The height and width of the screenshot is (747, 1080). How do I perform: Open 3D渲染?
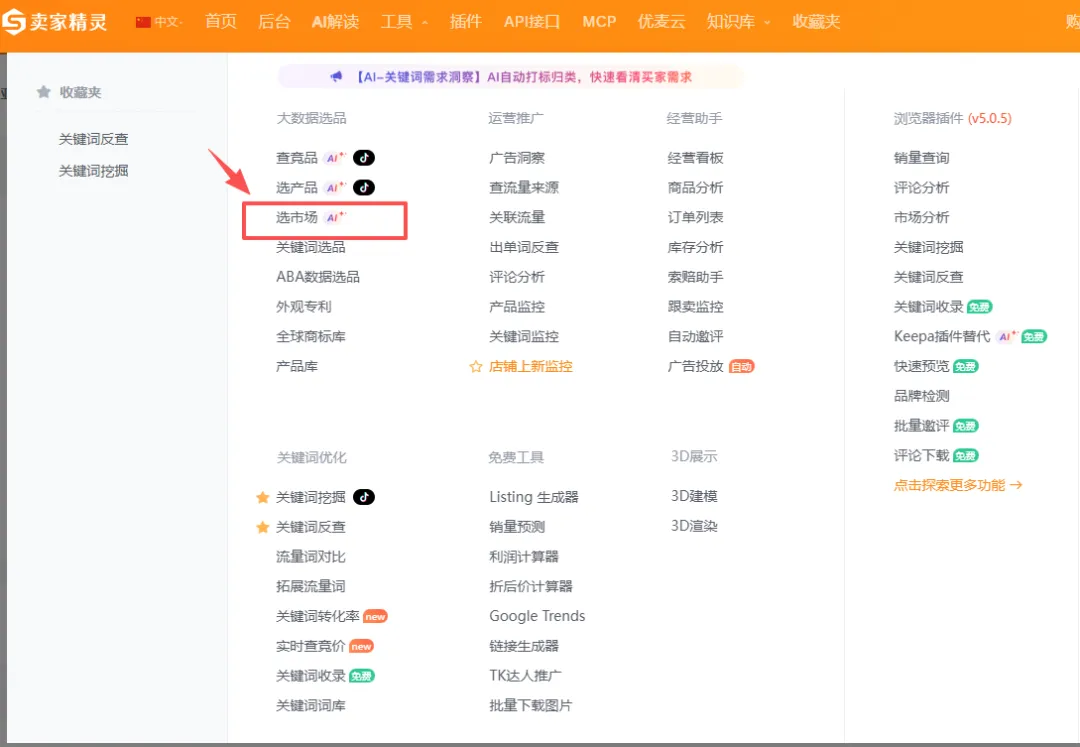(x=694, y=526)
